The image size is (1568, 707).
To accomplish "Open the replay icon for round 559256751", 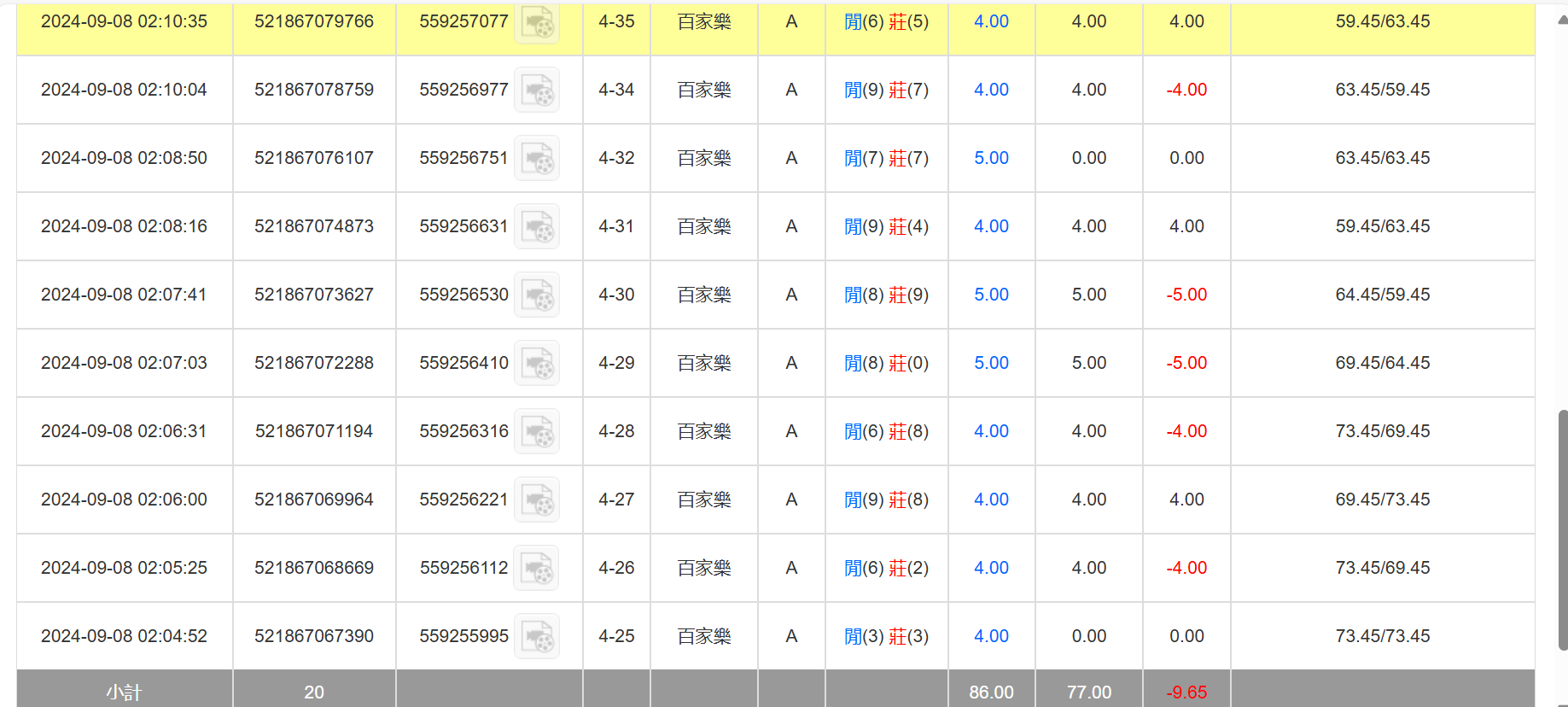I will [537, 158].
